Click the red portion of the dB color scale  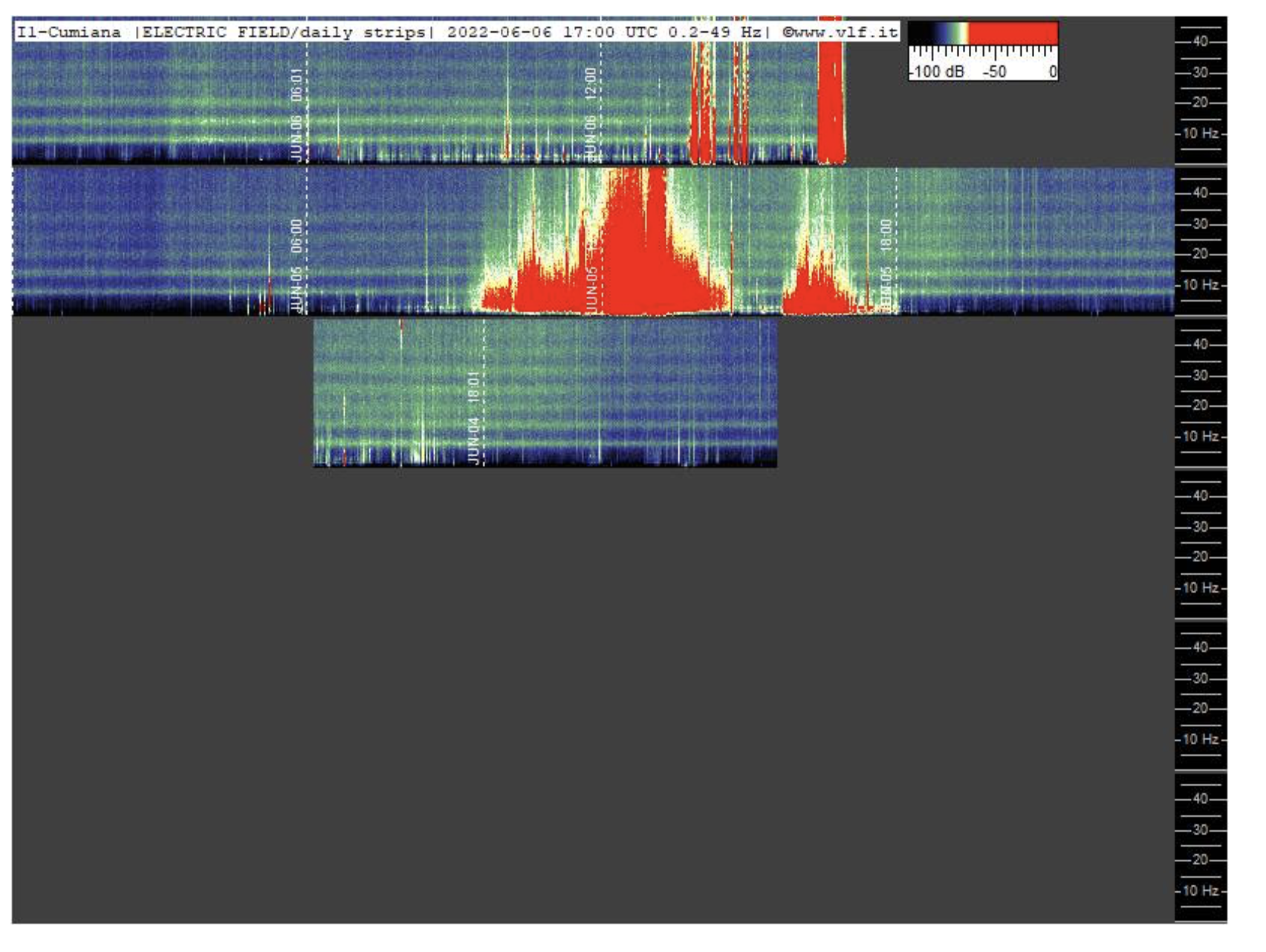point(1013,33)
